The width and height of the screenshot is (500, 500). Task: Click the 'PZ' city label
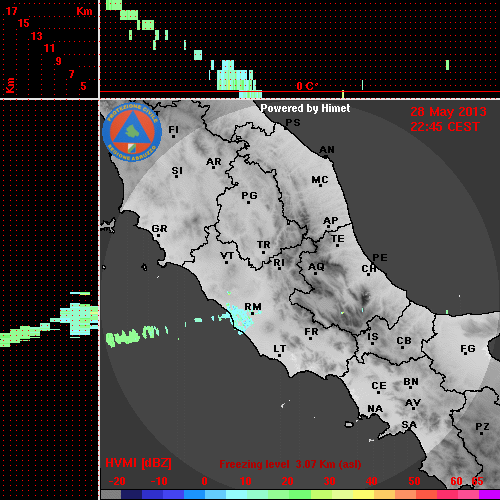[482, 427]
